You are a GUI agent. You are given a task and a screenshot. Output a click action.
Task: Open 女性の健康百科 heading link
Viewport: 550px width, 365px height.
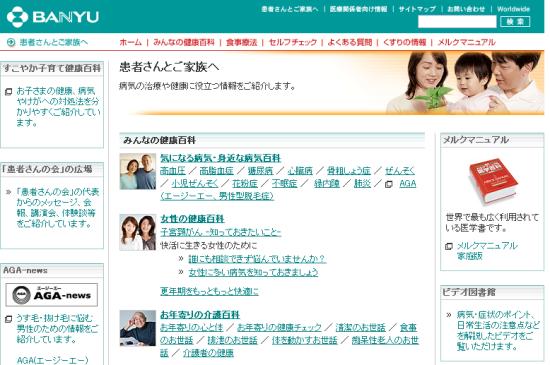click(x=192, y=219)
